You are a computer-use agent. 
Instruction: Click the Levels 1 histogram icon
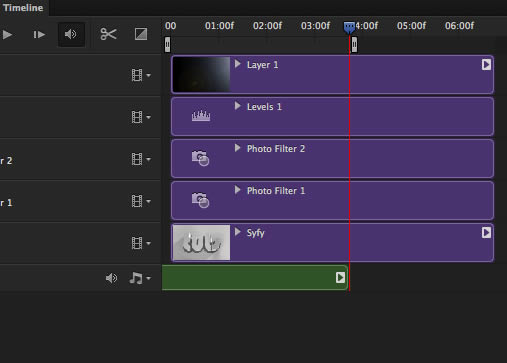click(x=201, y=116)
